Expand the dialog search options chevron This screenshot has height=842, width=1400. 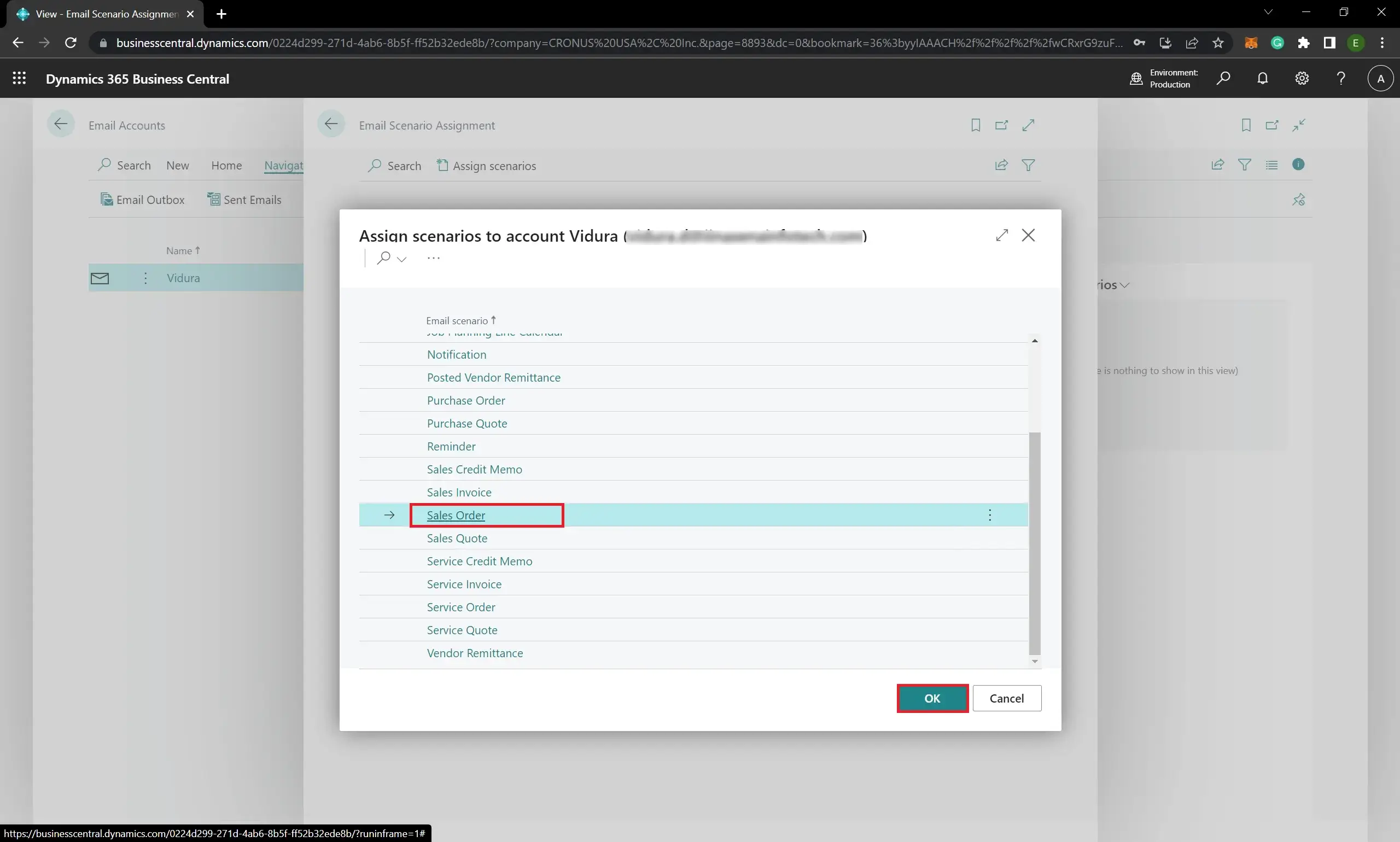click(x=402, y=259)
